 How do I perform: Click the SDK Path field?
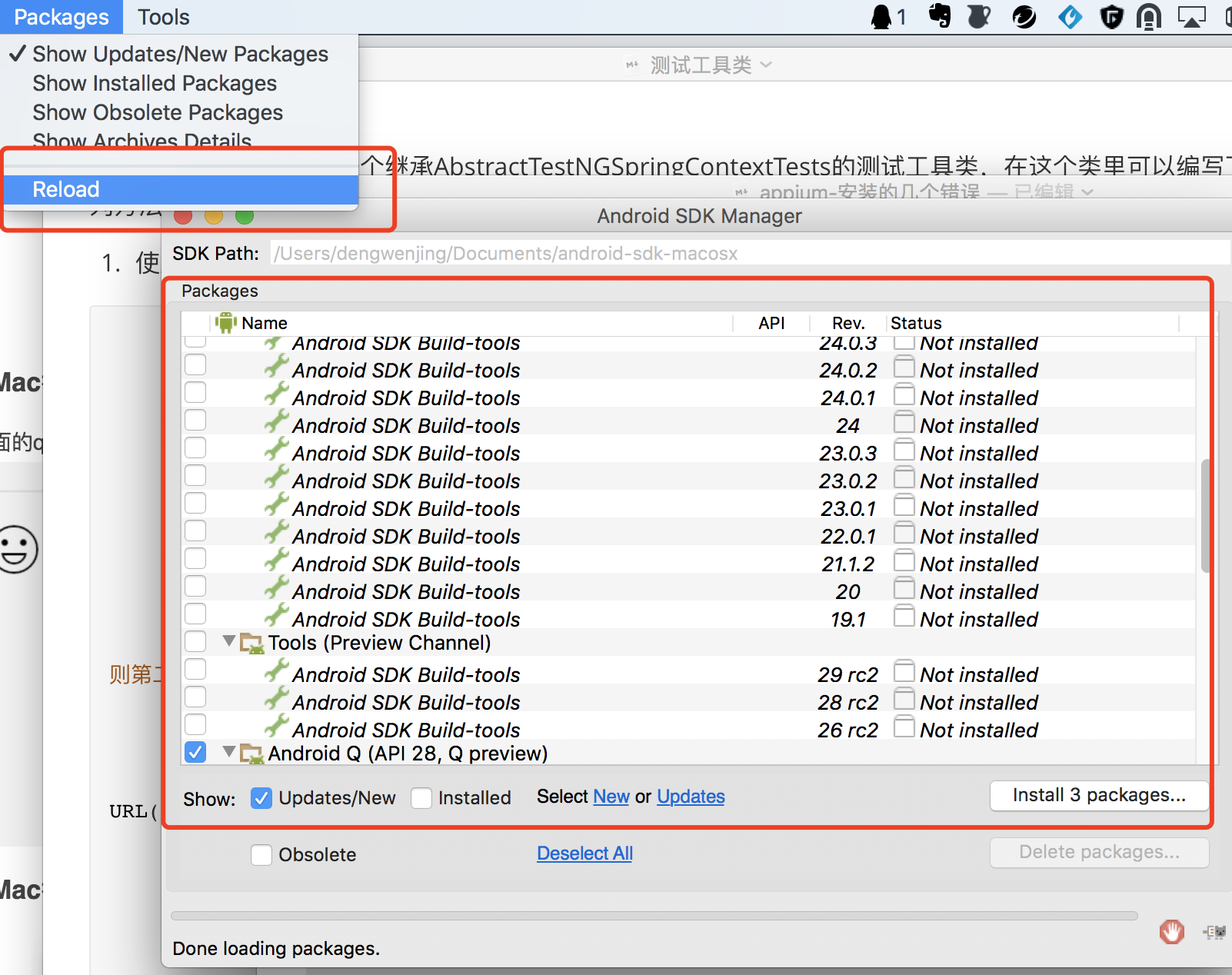tap(751, 254)
